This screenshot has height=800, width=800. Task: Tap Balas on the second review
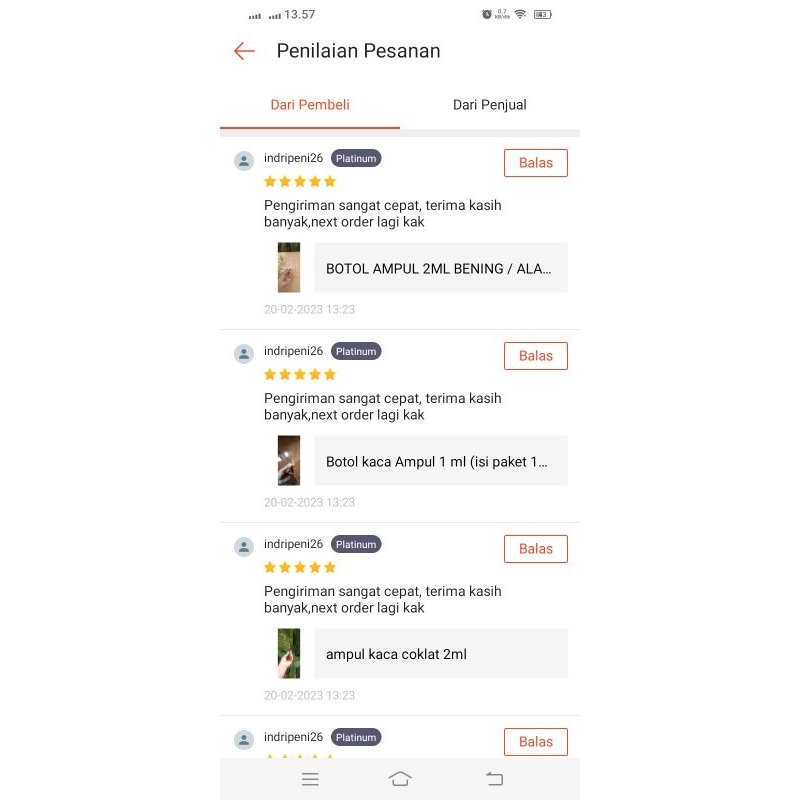click(x=535, y=356)
